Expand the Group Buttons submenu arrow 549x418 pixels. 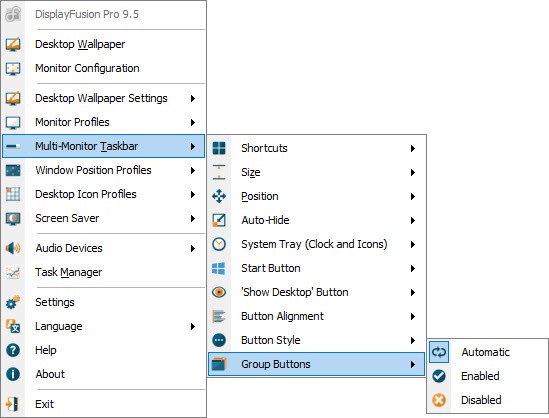point(413,364)
